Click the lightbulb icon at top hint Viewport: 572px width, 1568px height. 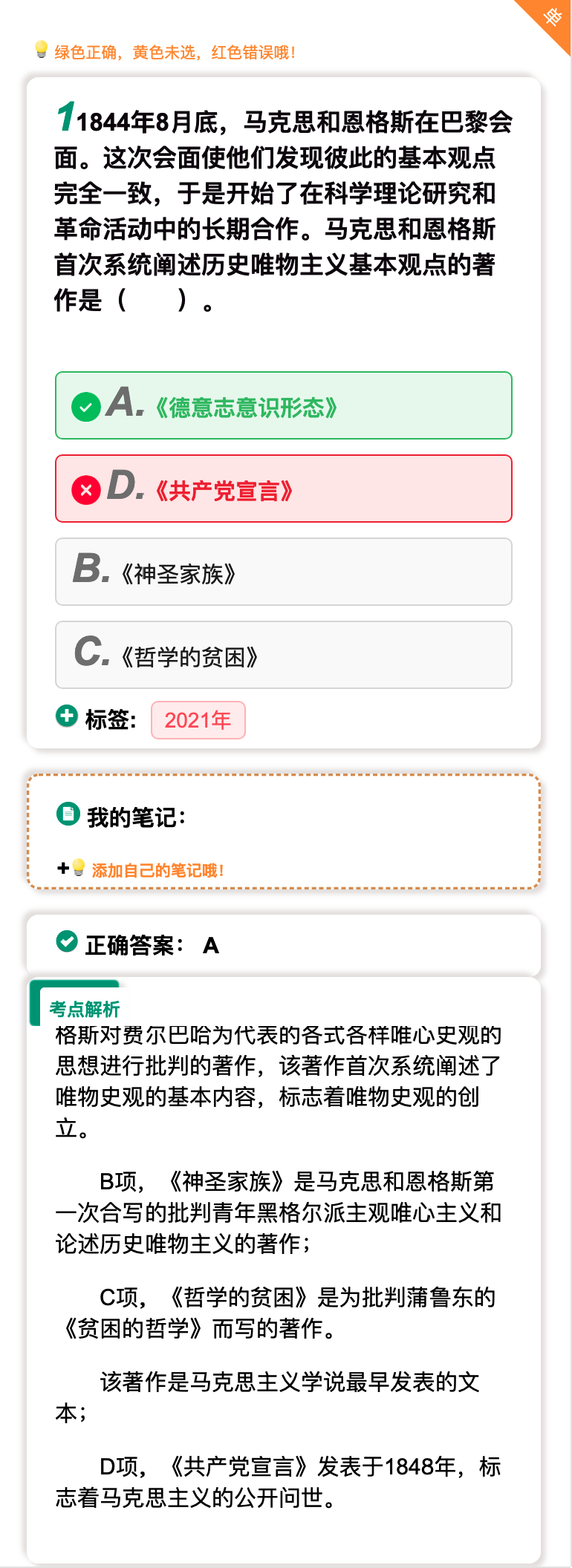(x=42, y=50)
